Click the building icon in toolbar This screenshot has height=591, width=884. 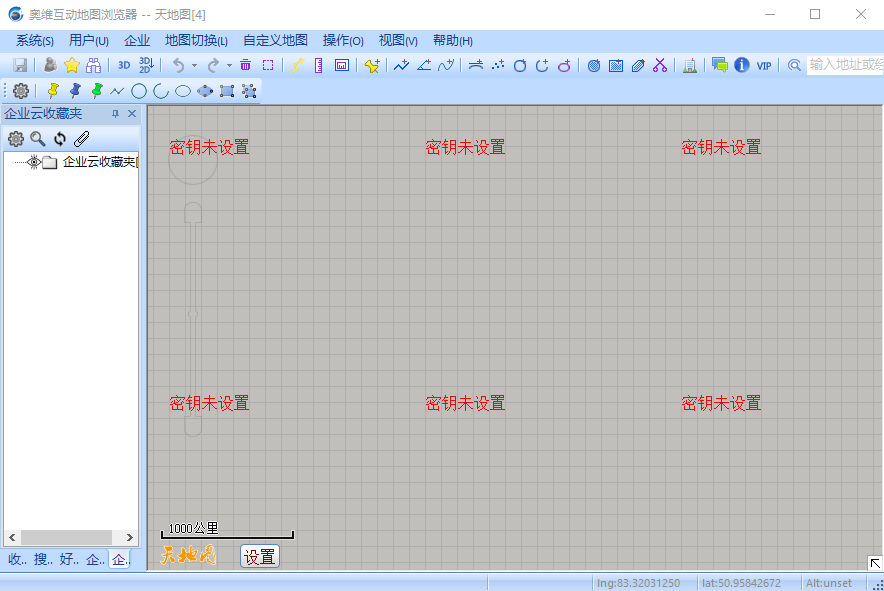689,65
